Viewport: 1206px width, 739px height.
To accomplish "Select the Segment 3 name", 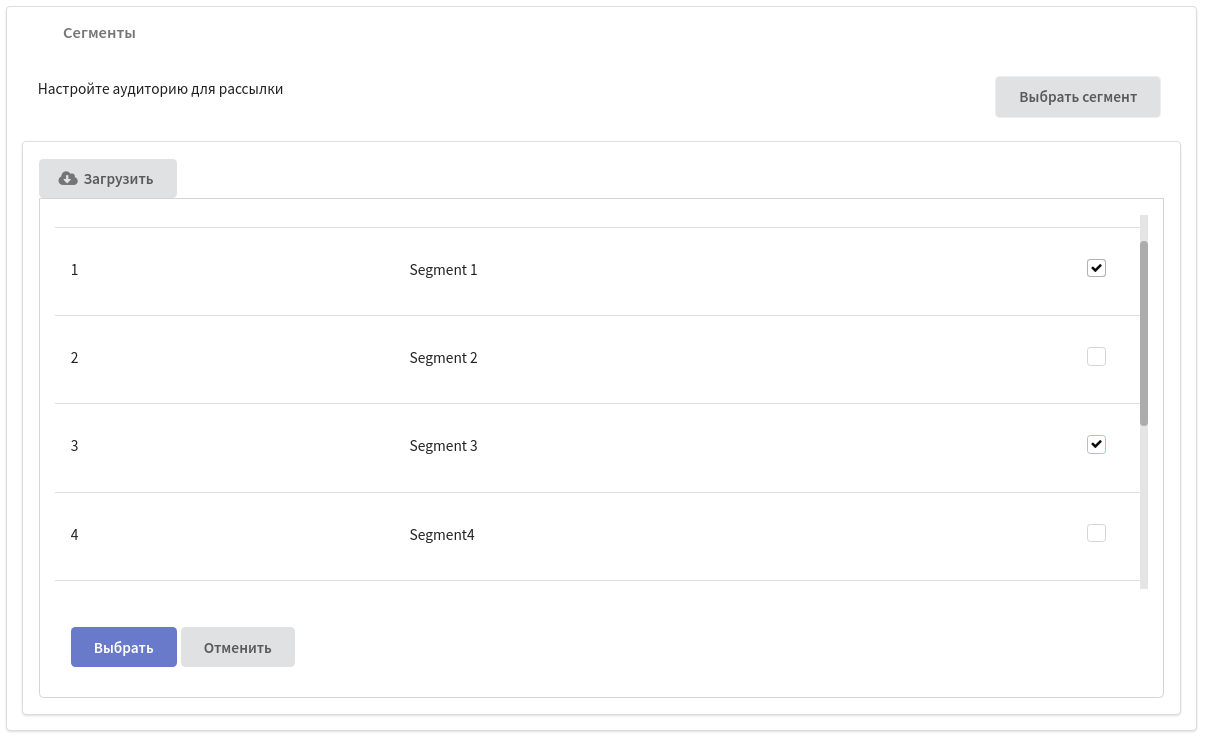I will coord(443,446).
